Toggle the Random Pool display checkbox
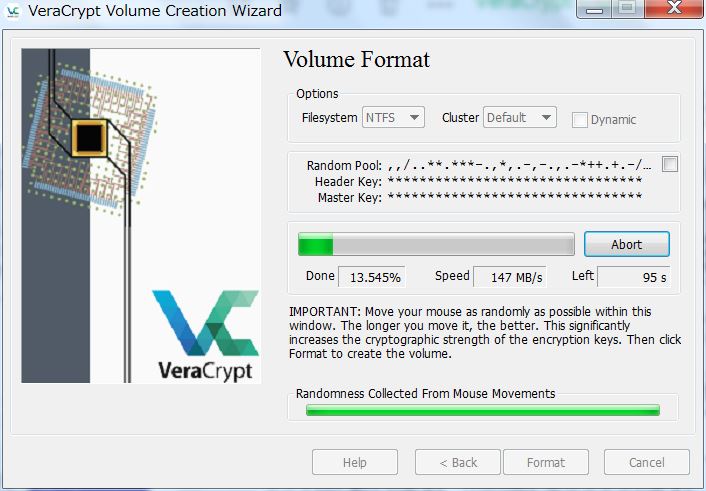 (x=670, y=164)
